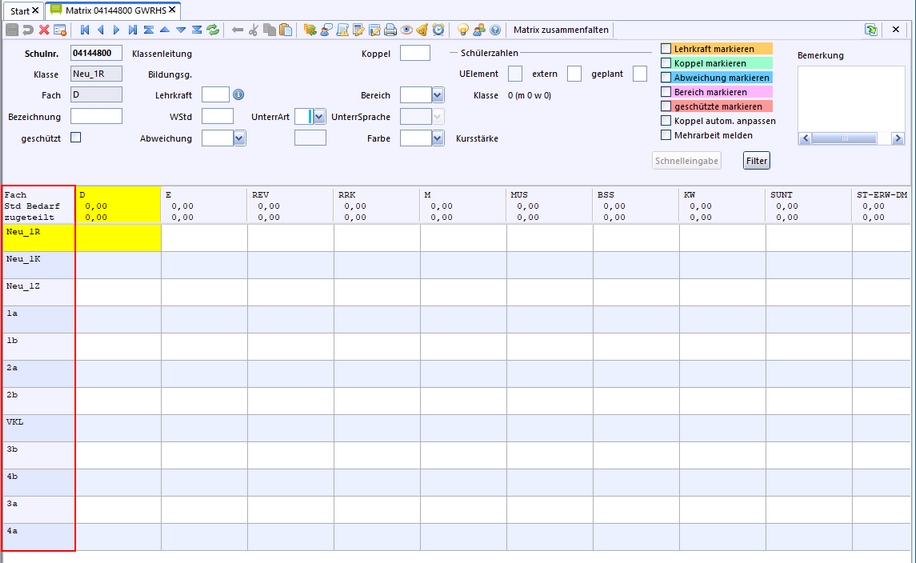Click the light bulb hint icon
Viewport: 916px width, 563px height.
click(x=463, y=30)
